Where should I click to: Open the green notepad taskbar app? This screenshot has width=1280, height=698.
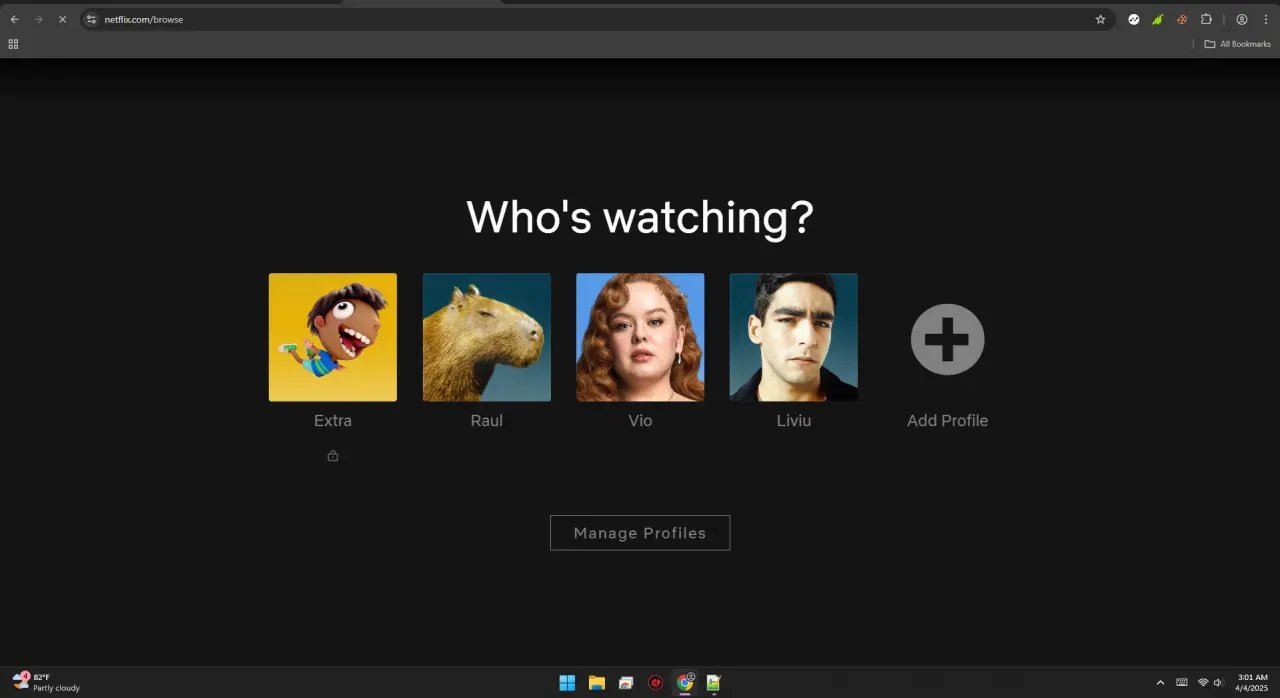click(x=714, y=683)
